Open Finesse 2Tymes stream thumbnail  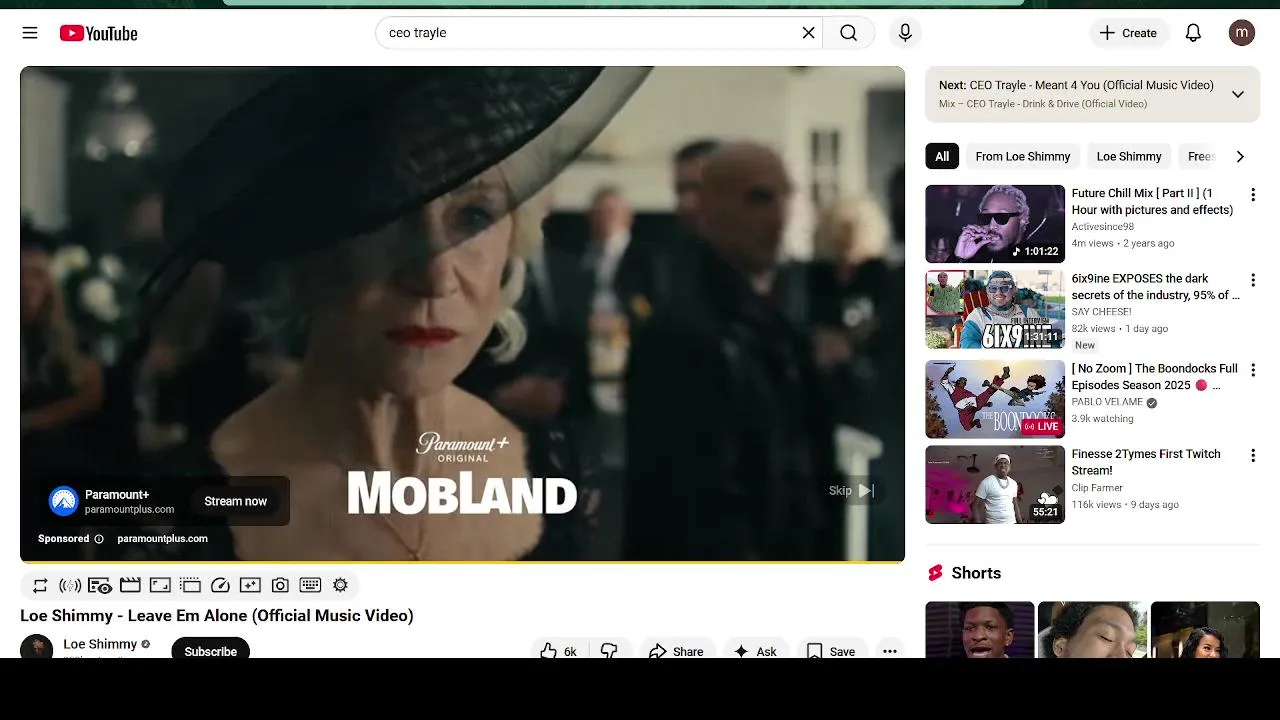(x=995, y=484)
